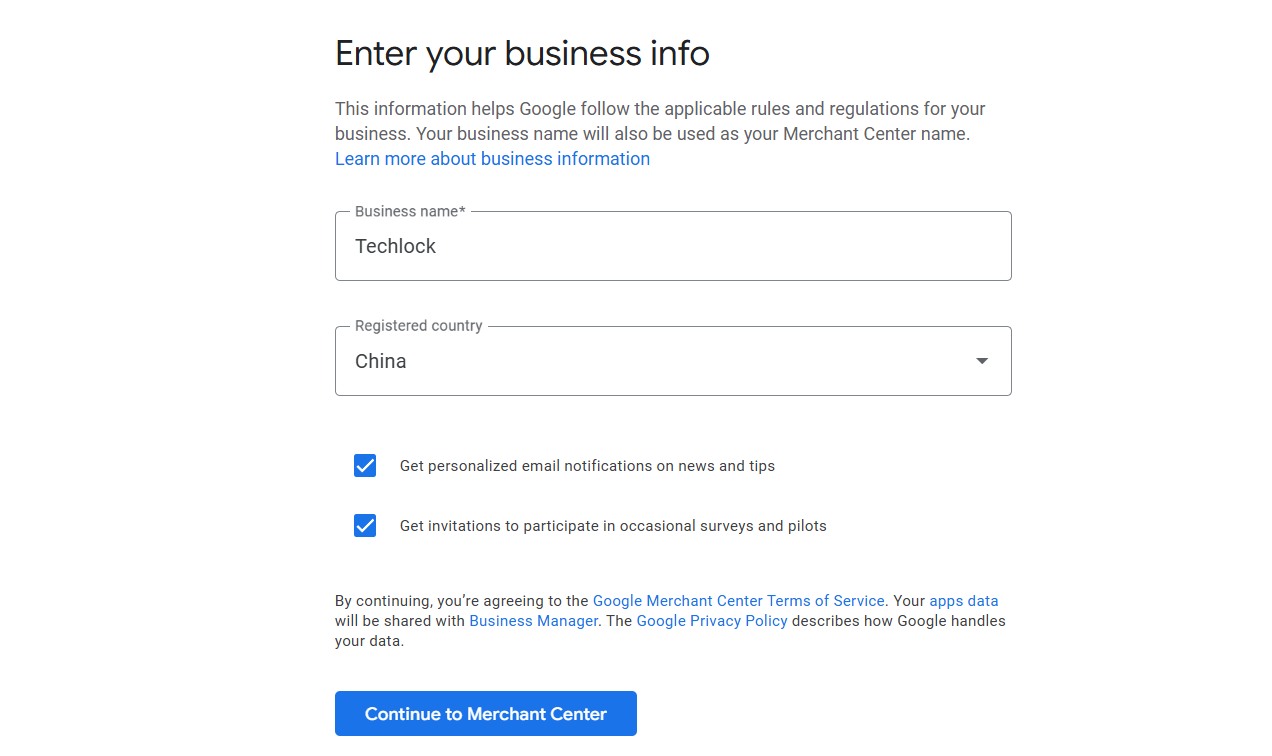Click the 'Get invitations to participate' label
1272x756 pixels.
[613, 526]
